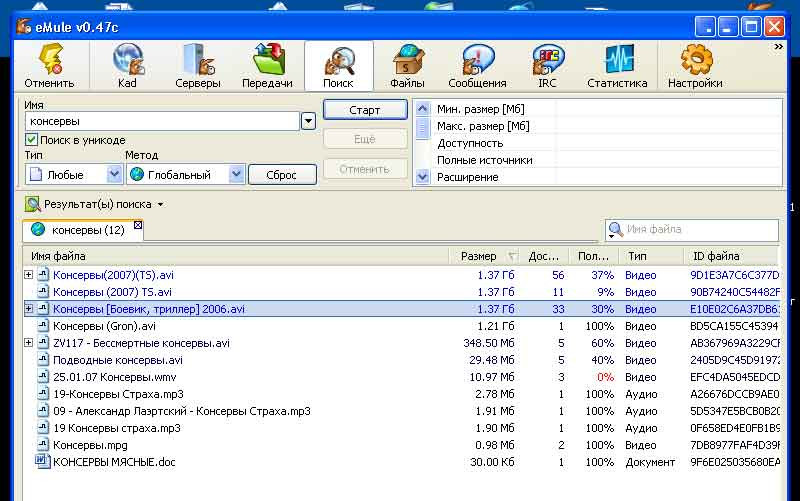Toggle the 'Поиск в уникоде' checkbox
This screenshot has height=501, width=800.
32,140
